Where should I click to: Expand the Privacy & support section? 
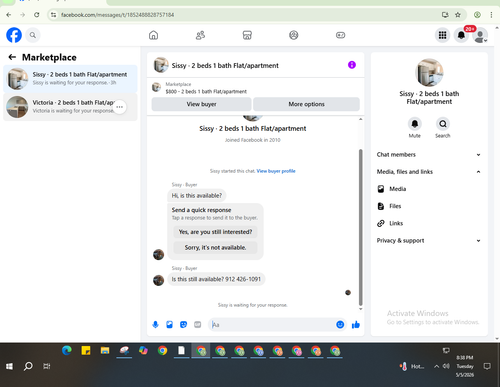429,241
